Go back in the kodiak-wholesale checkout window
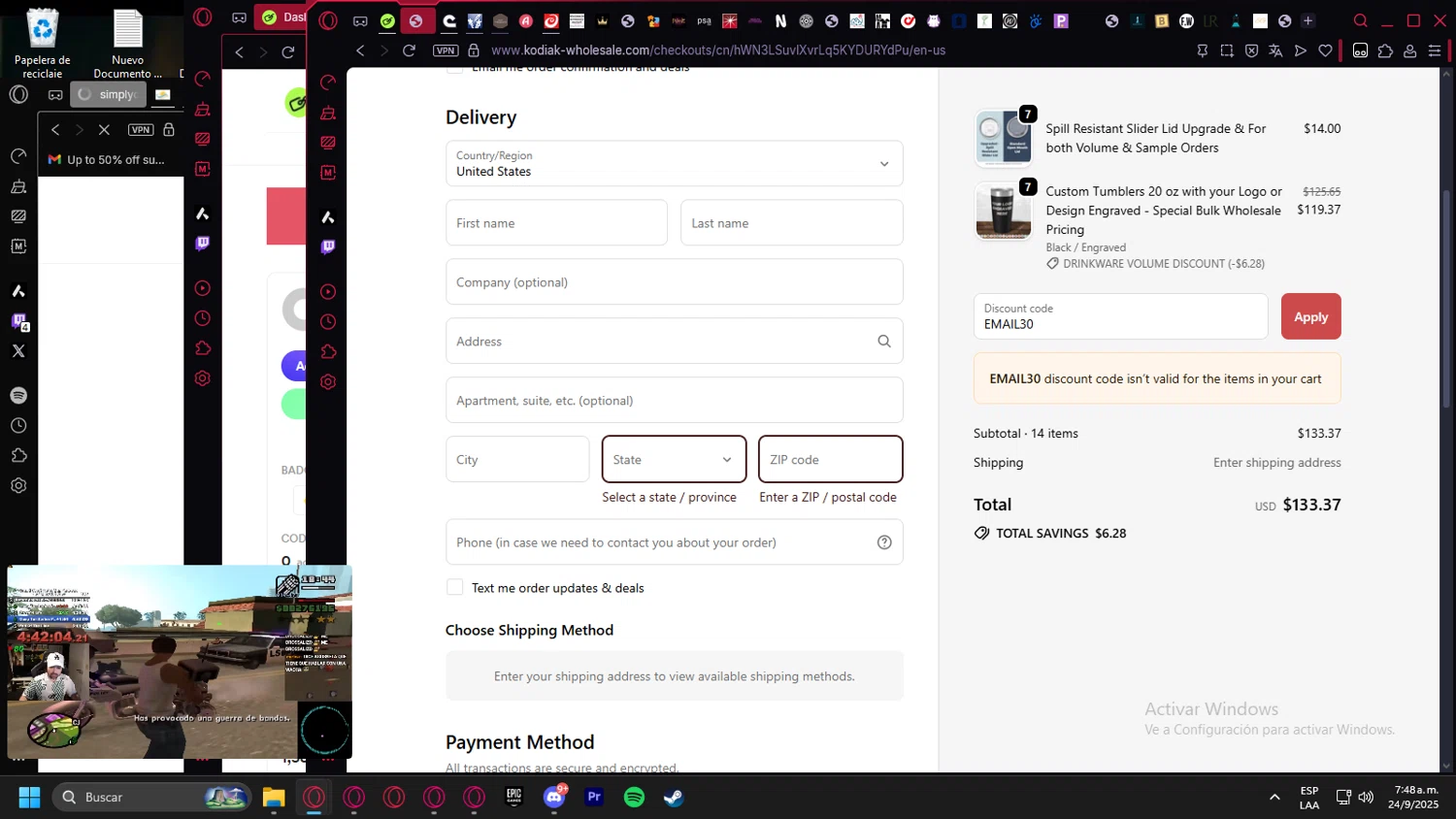This screenshot has width=1456, height=819. click(x=360, y=50)
